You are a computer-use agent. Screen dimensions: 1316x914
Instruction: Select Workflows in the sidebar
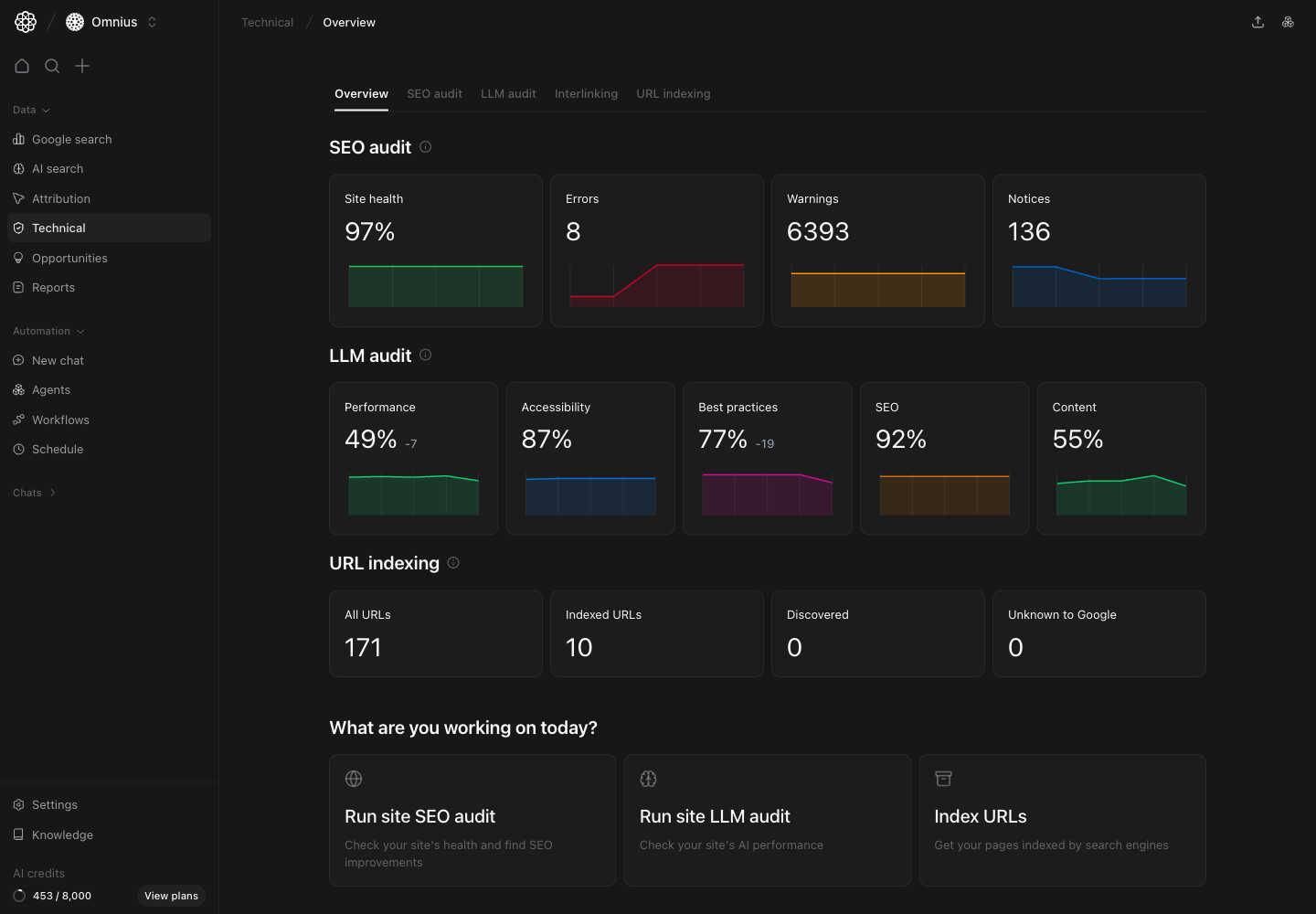(x=60, y=420)
